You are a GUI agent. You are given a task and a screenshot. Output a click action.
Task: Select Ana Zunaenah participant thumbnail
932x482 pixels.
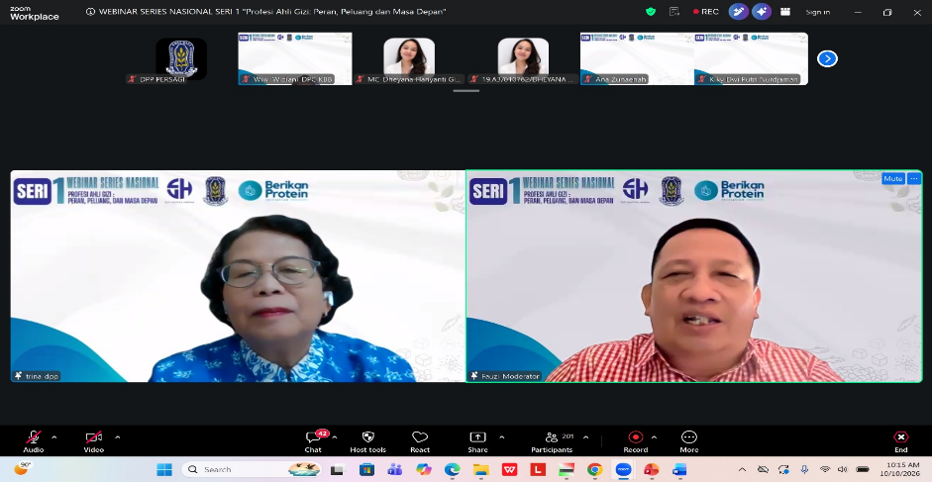coord(637,59)
